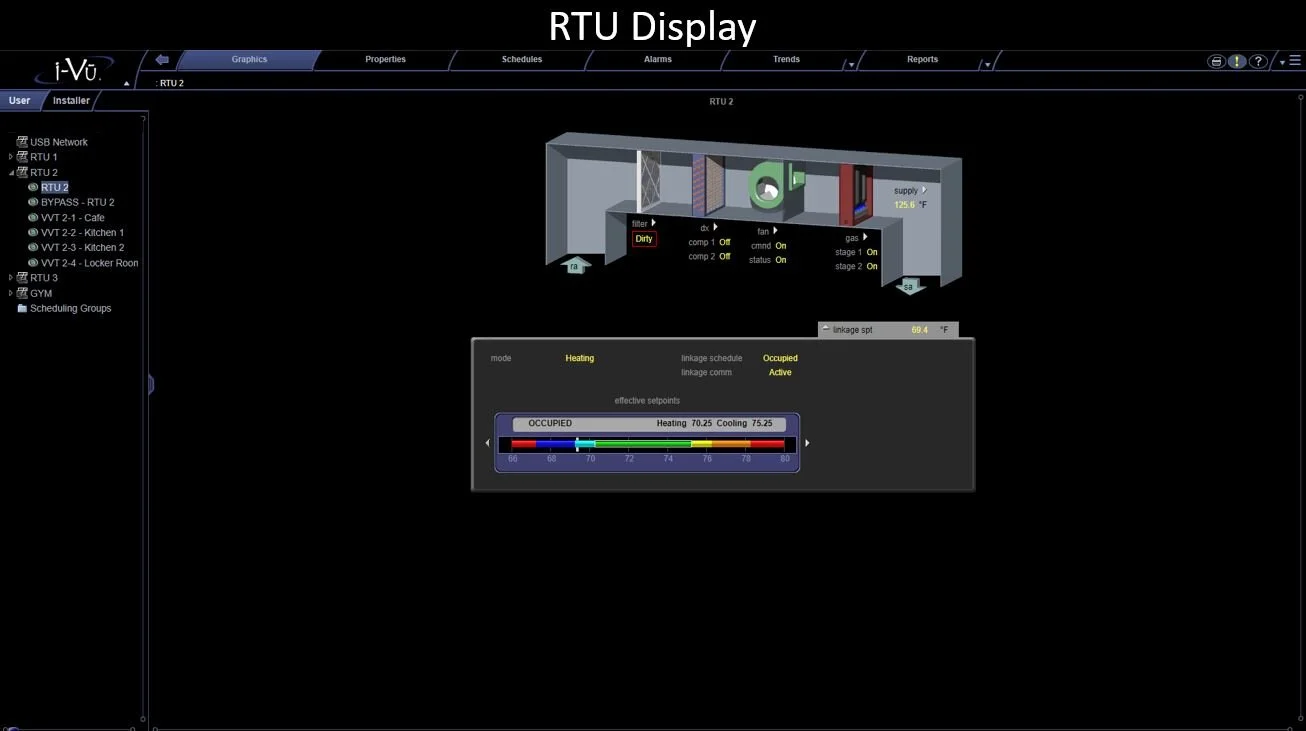Click the effective setpoints color bar
The width and height of the screenshot is (1306, 731).
coord(648,443)
